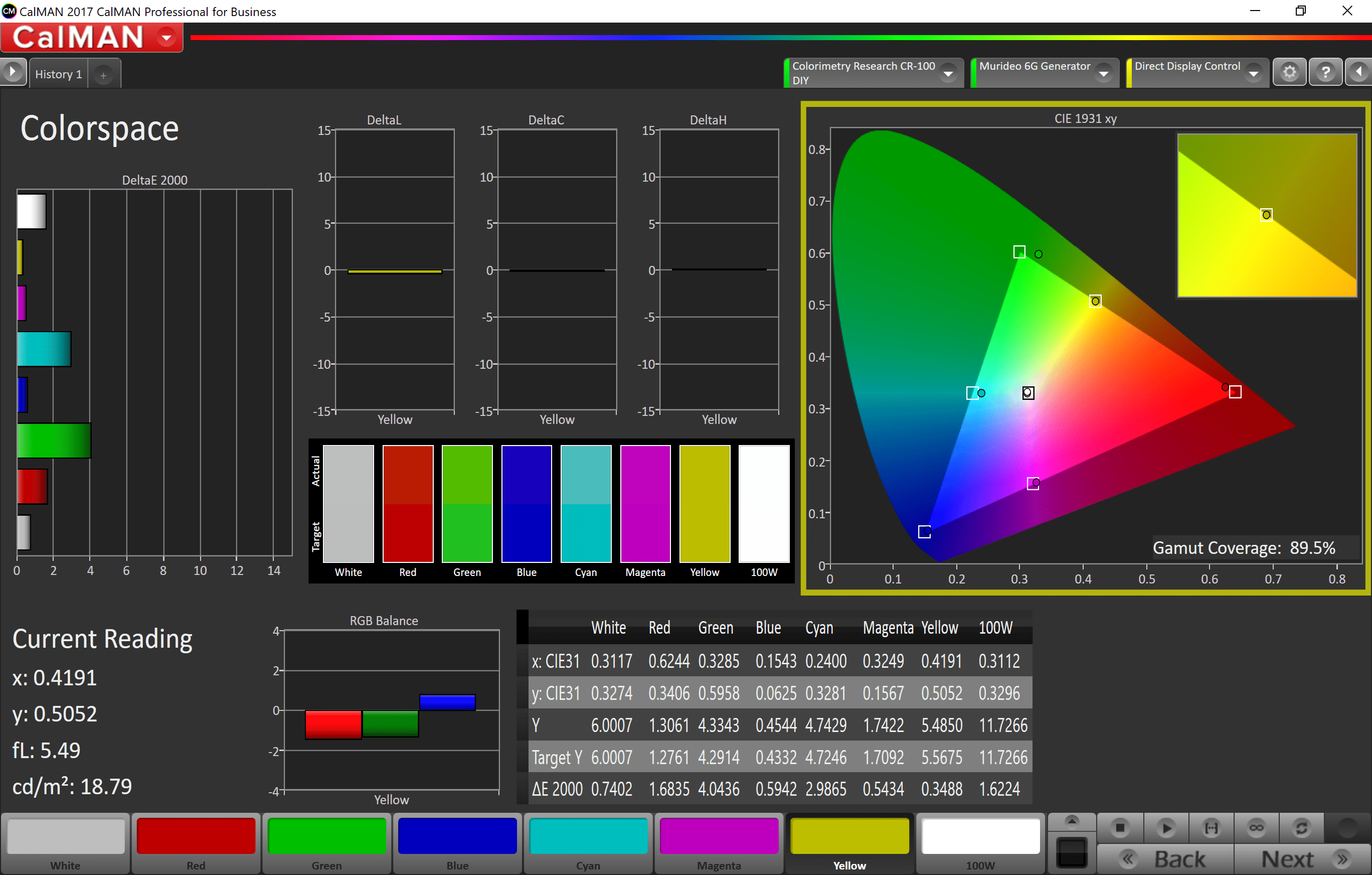Open the settings gear icon
This screenshot has height=875, width=1372.
coord(1289,72)
